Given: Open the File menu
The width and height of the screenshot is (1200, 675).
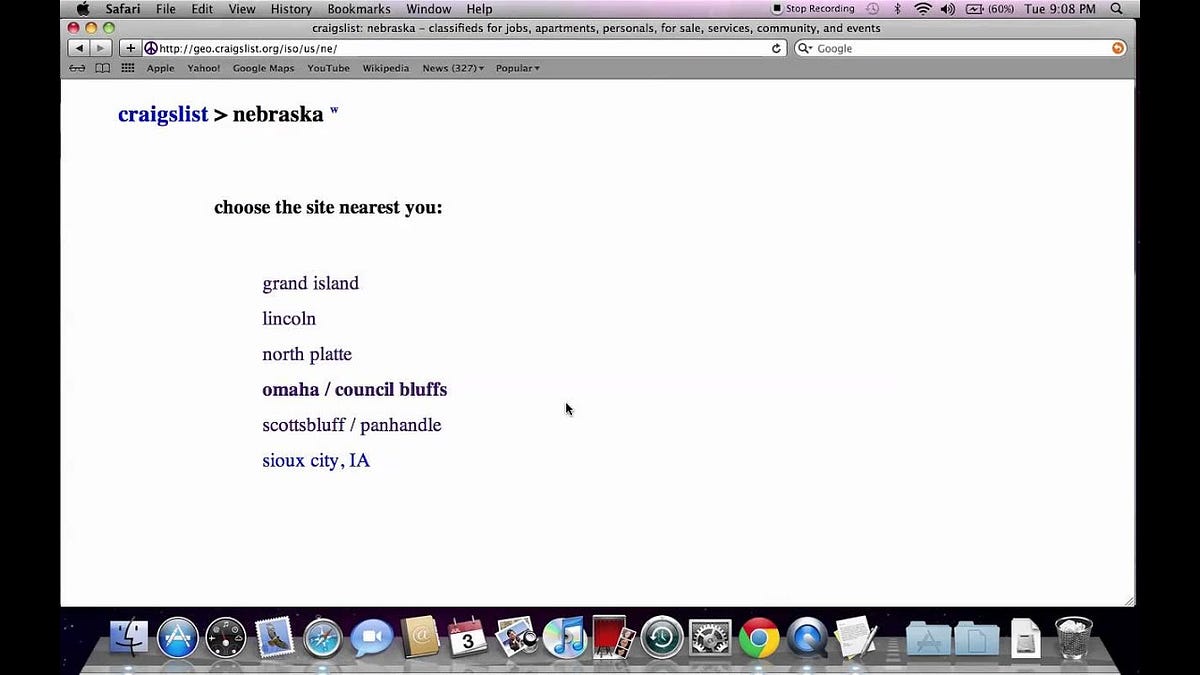Looking at the screenshot, I should (x=166, y=9).
